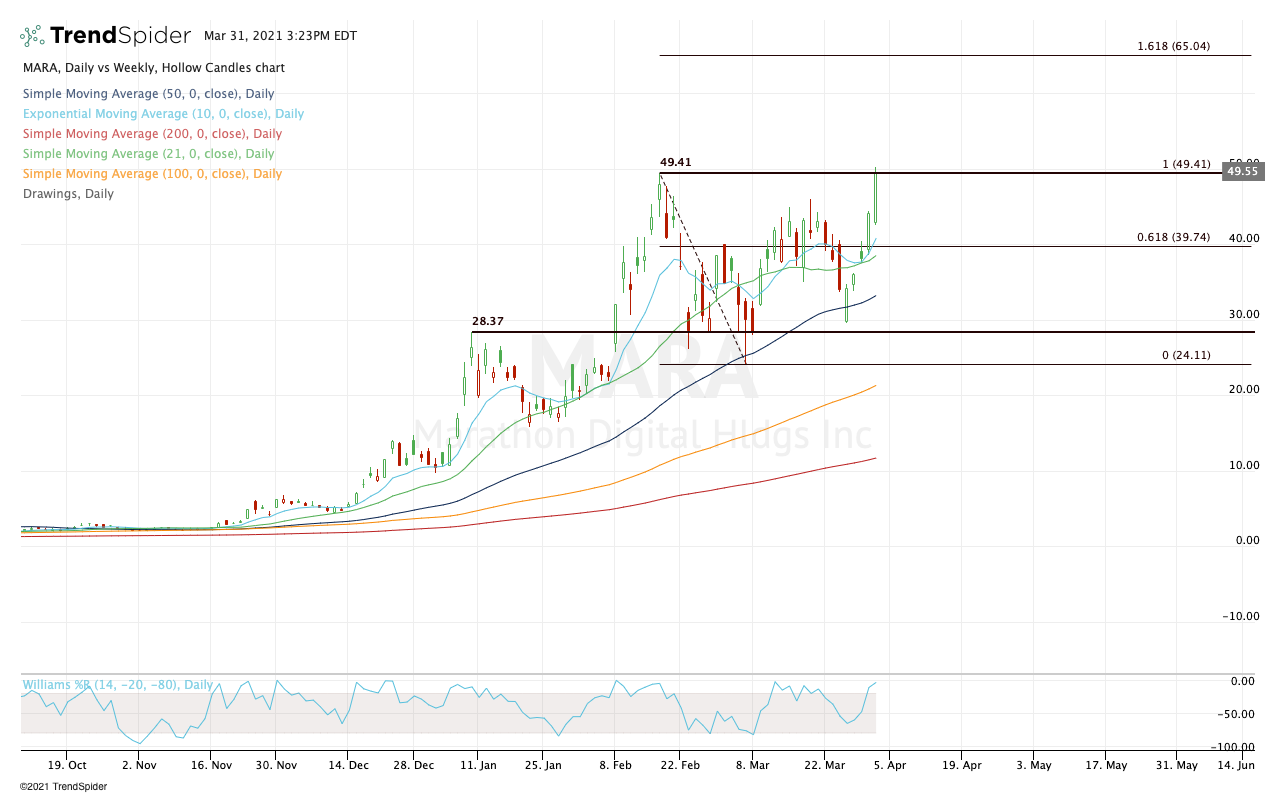The height and width of the screenshot is (796, 1285).
Task: Click the Drawings, Daily legend entry
Action: (68, 194)
